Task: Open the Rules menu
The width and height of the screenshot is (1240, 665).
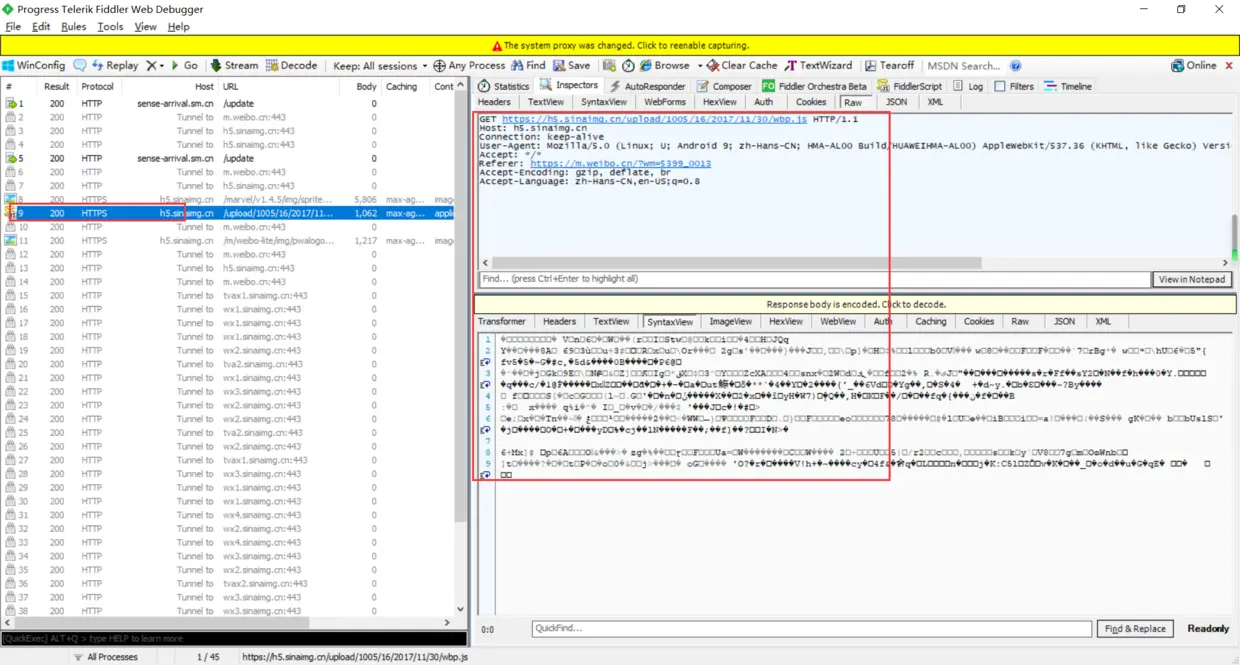Action: (74, 27)
